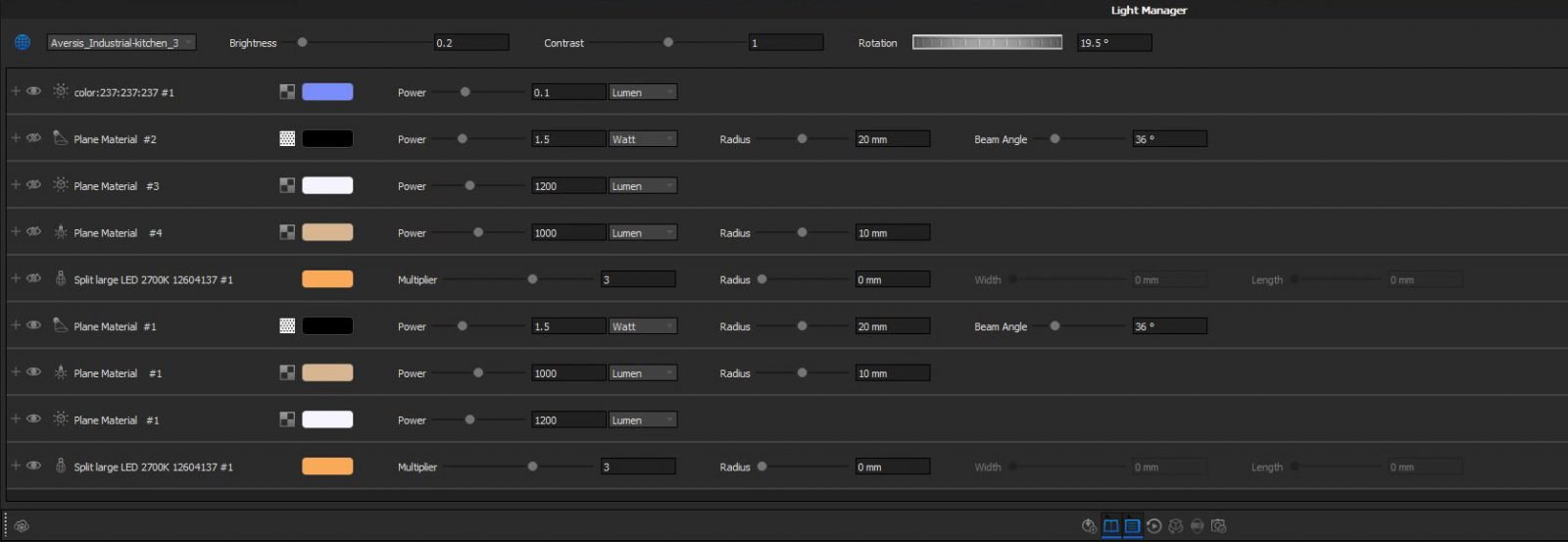Click the text label color:237:237:237 #1

coord(123,93)
